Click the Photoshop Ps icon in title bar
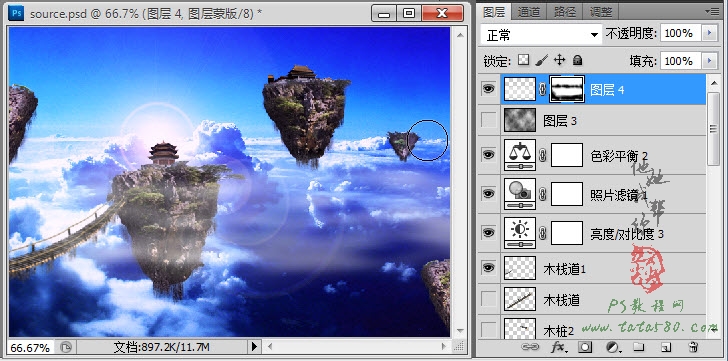Viewport: 728px width, 361px height. coord(17,12)
